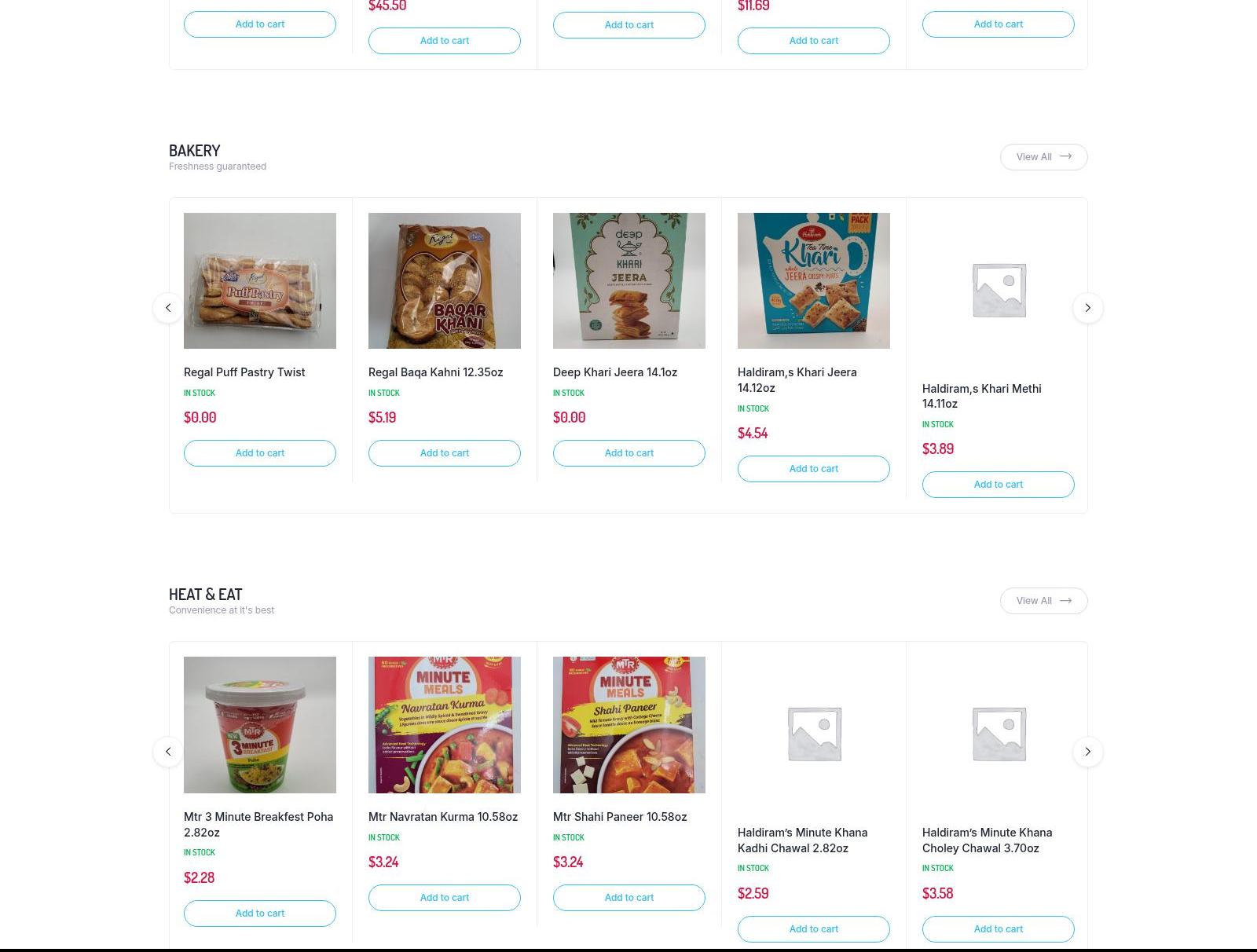Click the Heat & Eat carousel next arrow
This screenshot has width=1257, height=952.
[1088, 752]
